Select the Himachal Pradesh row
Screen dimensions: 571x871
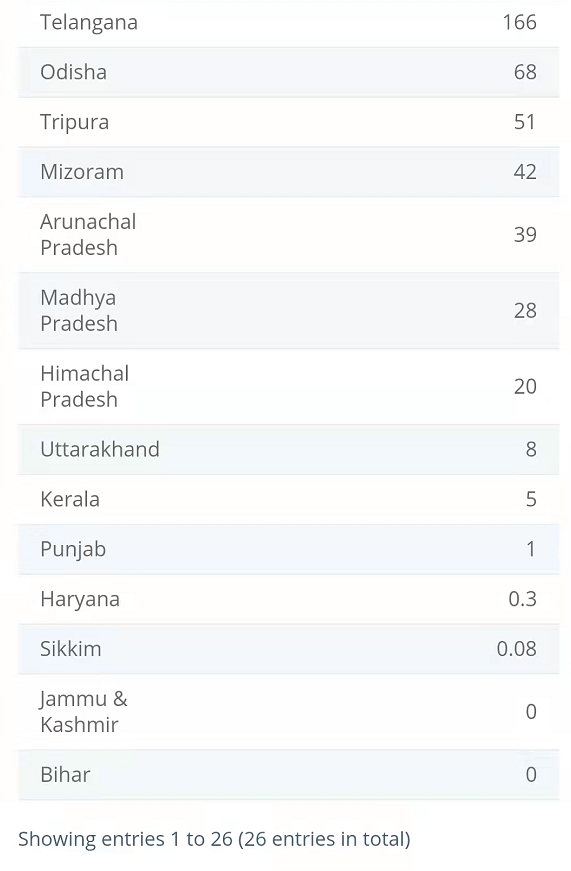[288, 387]
